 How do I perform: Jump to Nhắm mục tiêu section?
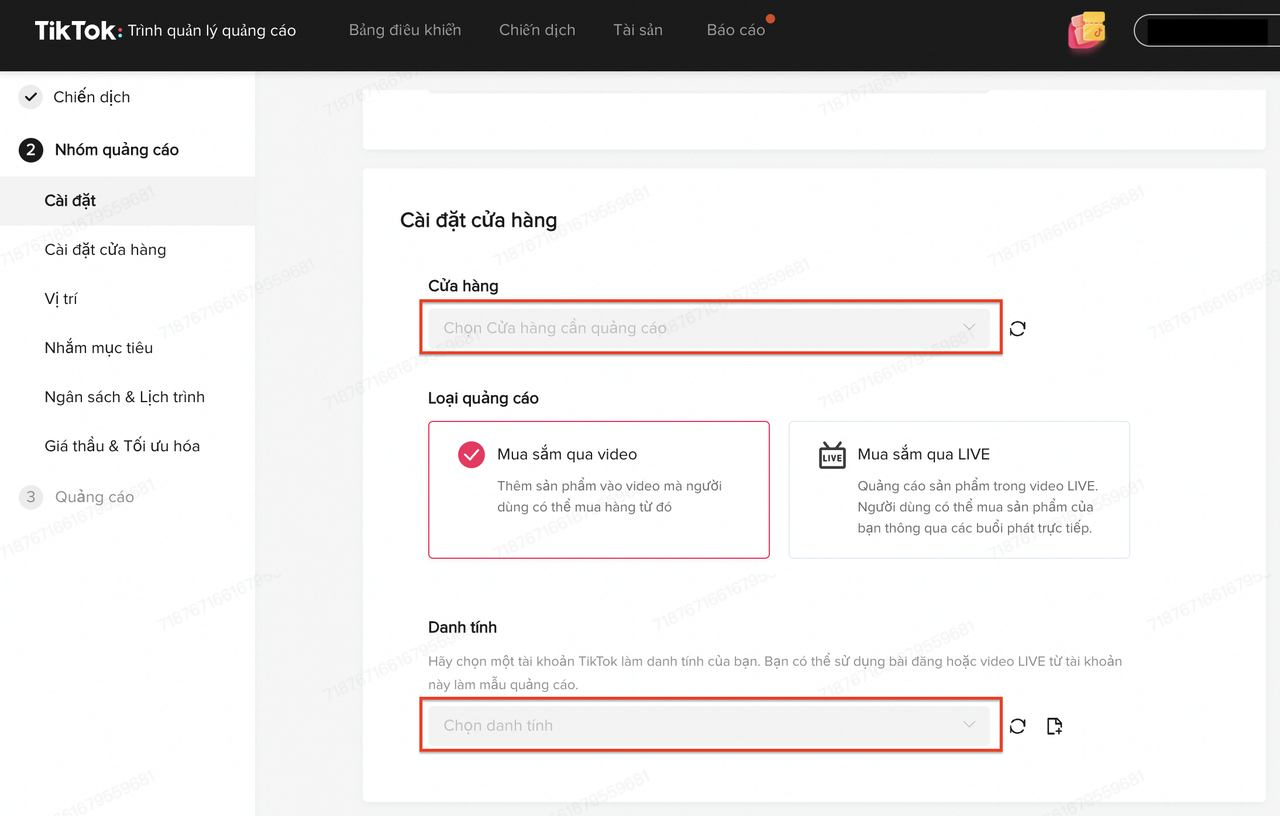[x=98, y=348]
